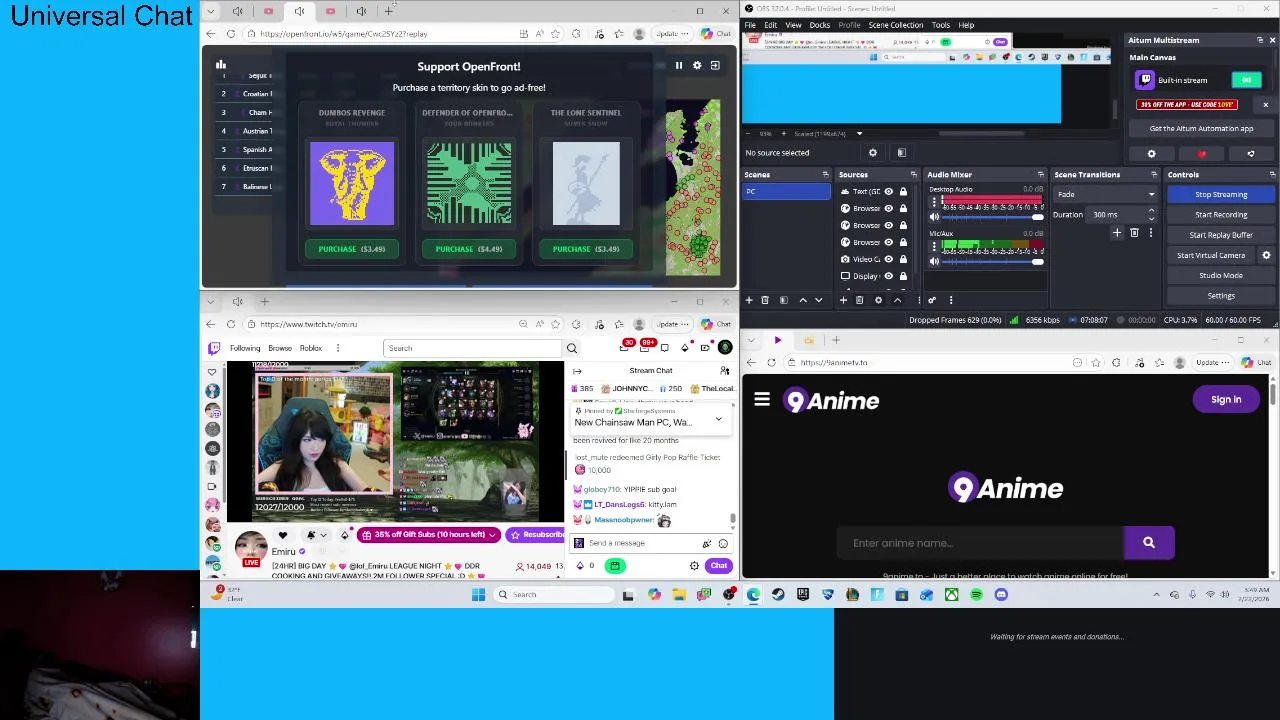1280x720 pixels.
Task: Mute Mic/Aux speaker icon in mixer
Action: (x=934, y=261)
